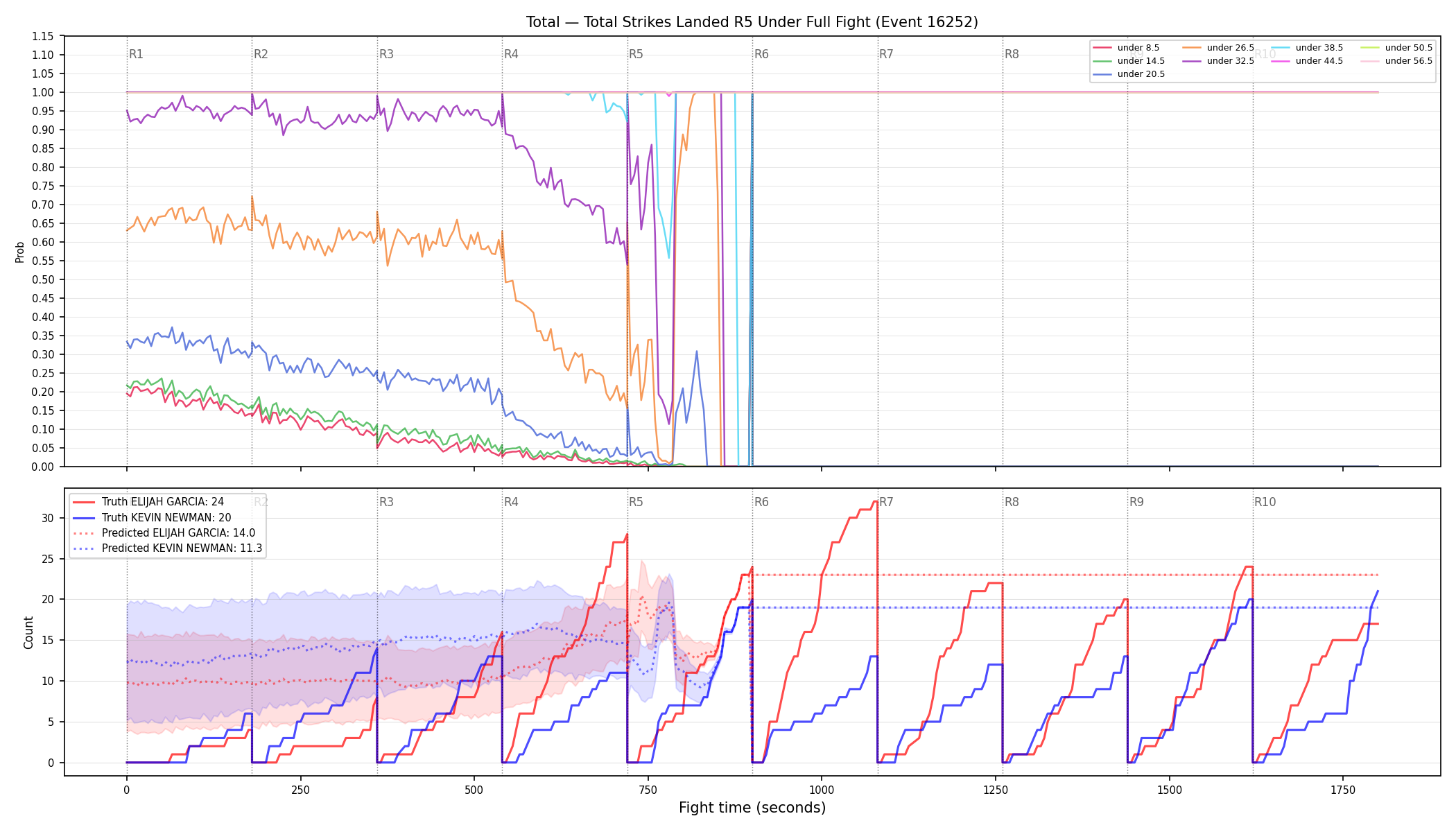
Task: Click the 1500 tick on fight time axis
Action: click(x=1170, y=790)
